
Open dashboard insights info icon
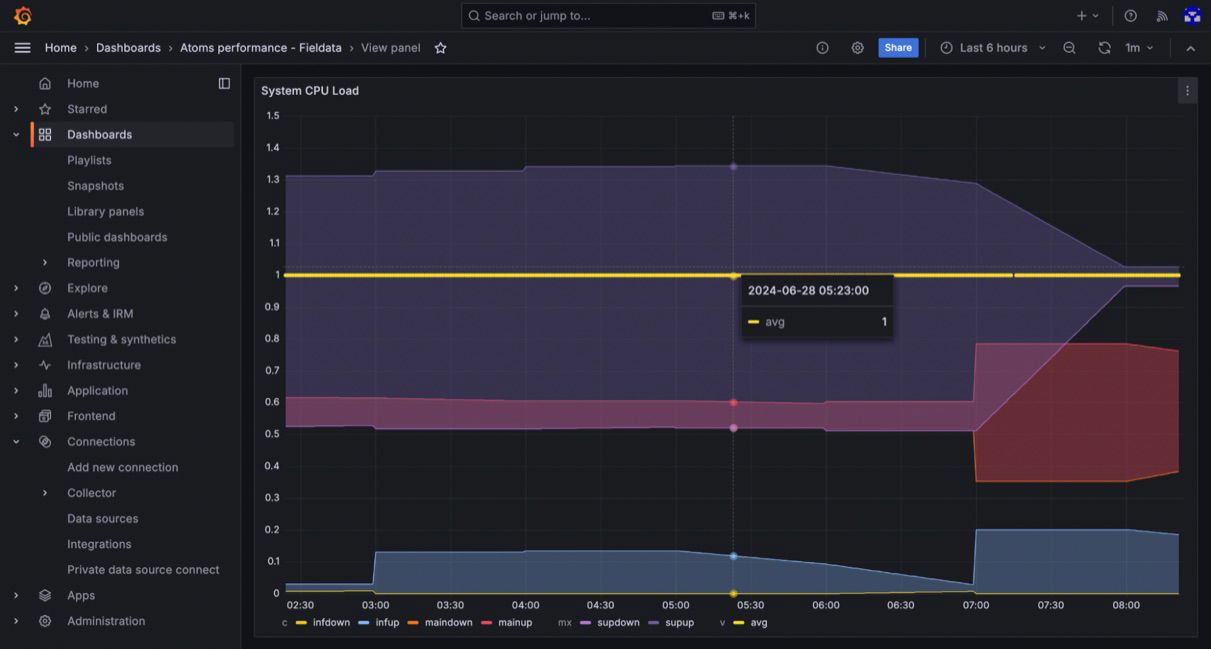822,48
